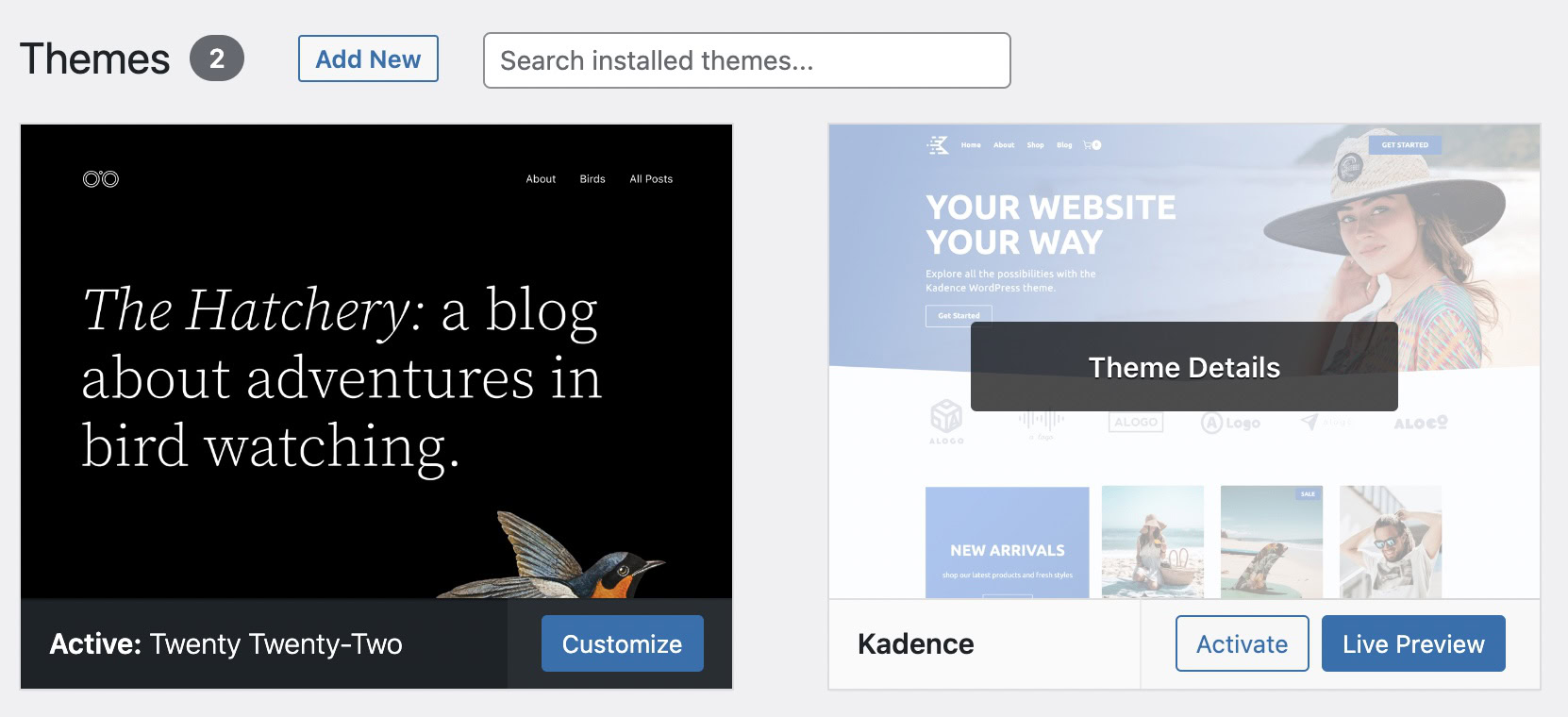Focus the Search installed themes field
The height and width of the screenshot is (717, 1568).
746,60
